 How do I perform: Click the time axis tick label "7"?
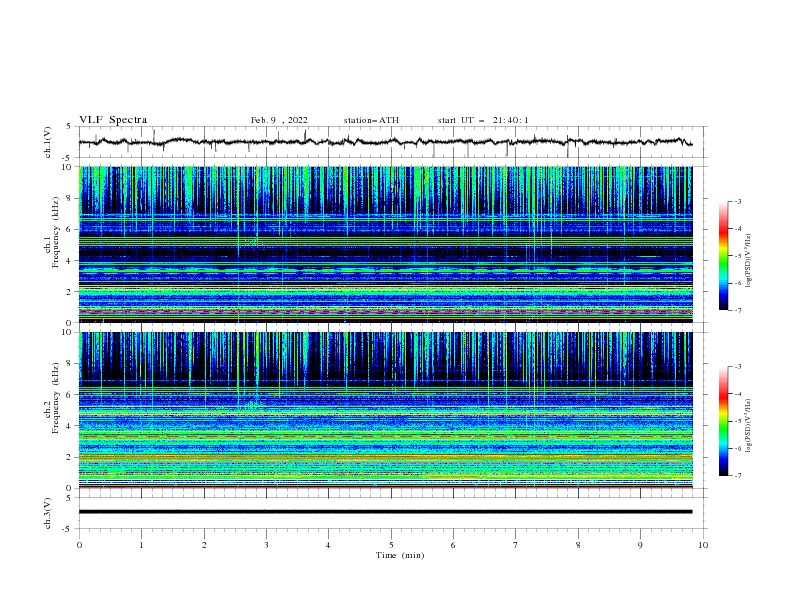(x=516, y=545)
